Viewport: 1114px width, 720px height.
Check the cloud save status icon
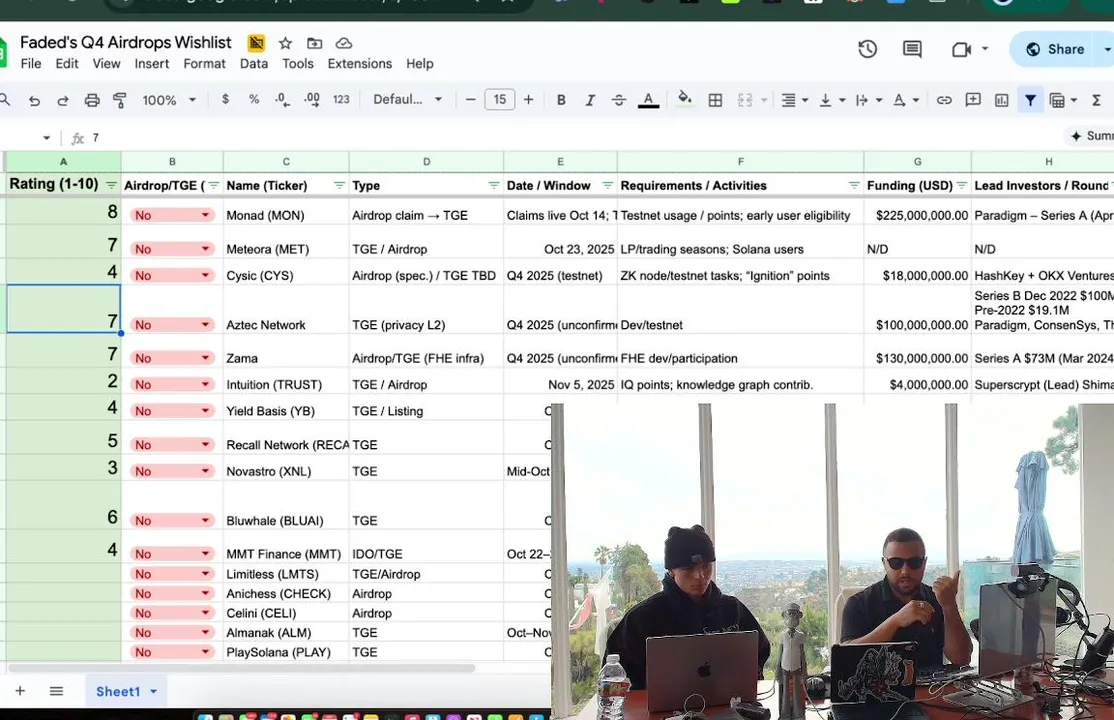[344, 43]
